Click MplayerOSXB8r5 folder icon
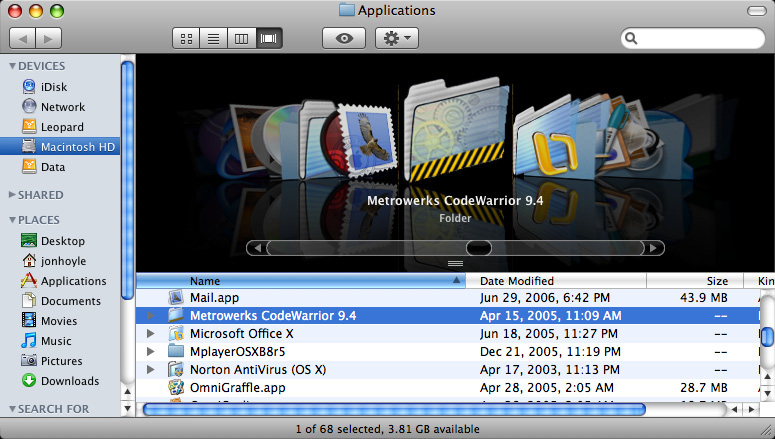 tap(176, 351)
